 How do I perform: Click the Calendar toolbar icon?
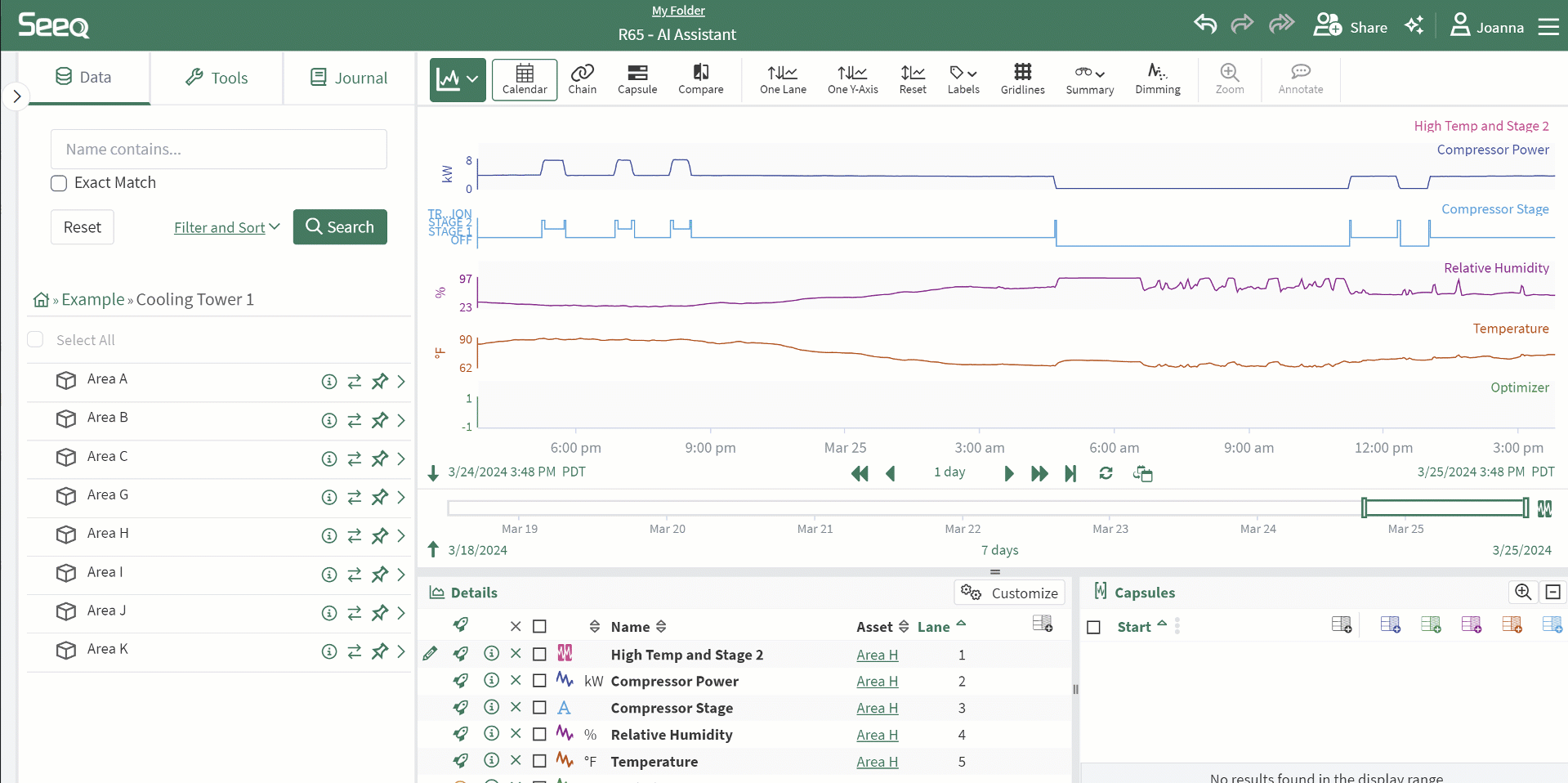coord(525,79)
